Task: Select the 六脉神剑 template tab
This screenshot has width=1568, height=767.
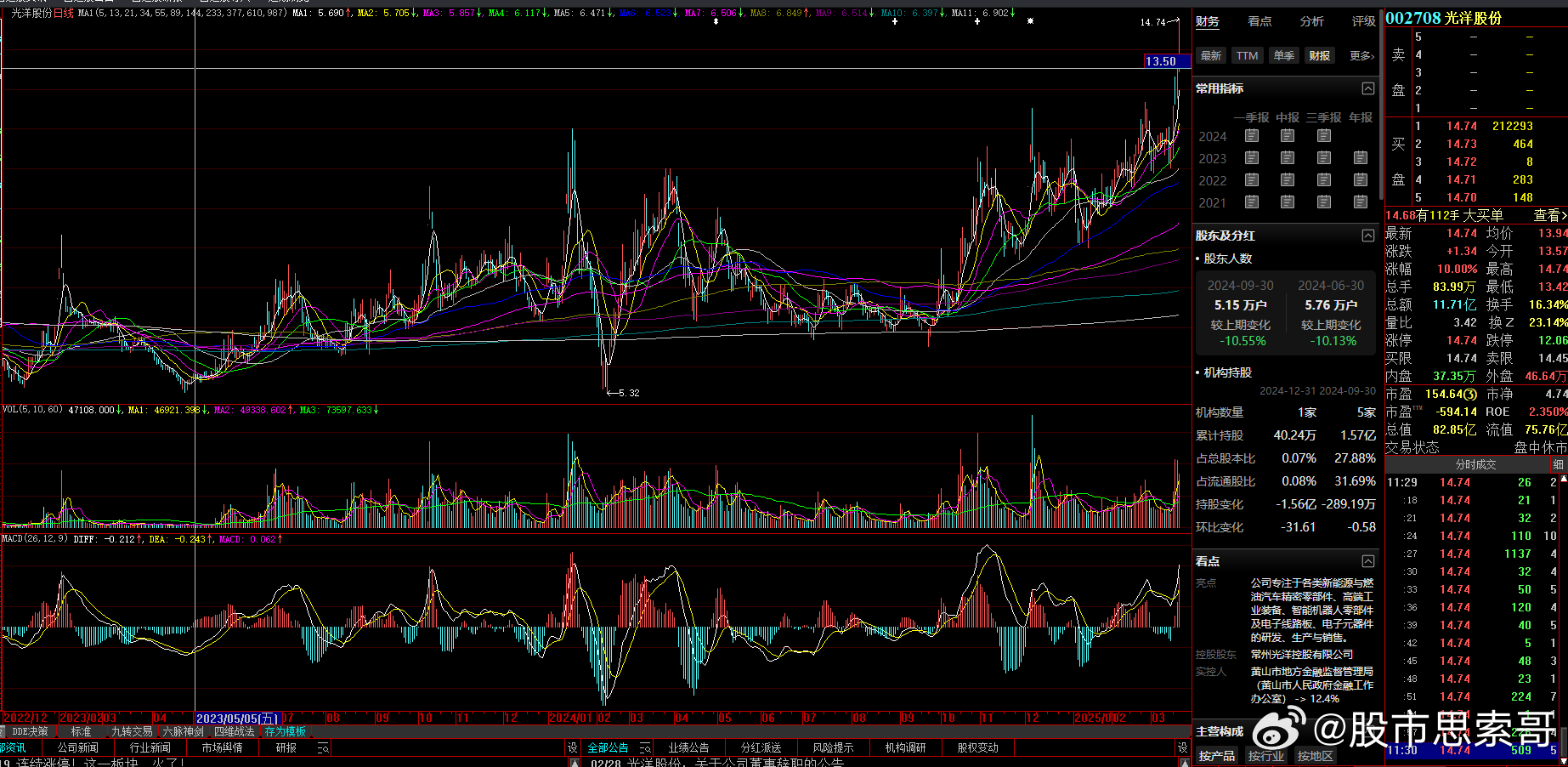Action: click(184, 731)
